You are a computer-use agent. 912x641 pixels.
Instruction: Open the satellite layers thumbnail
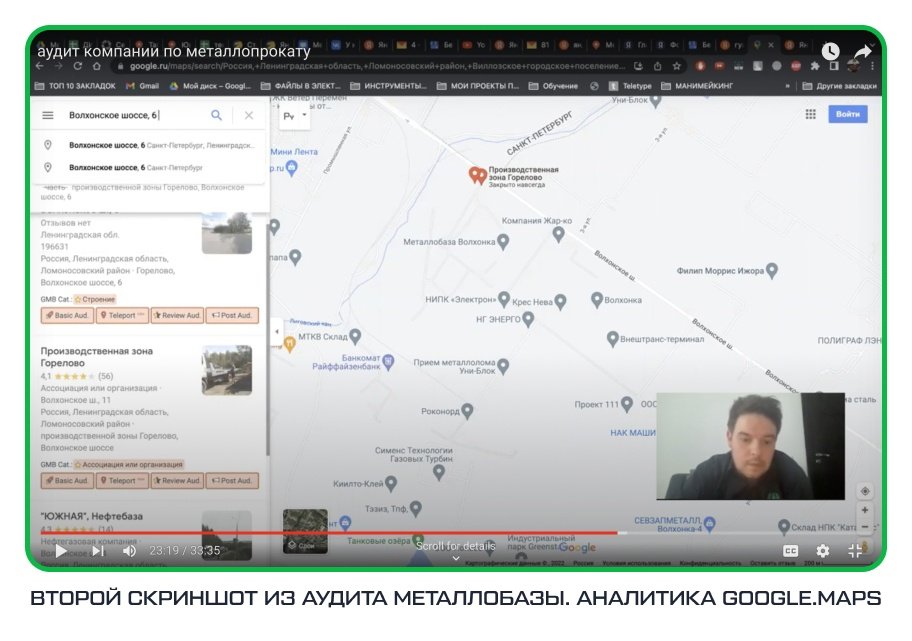[x=305, y=530]
